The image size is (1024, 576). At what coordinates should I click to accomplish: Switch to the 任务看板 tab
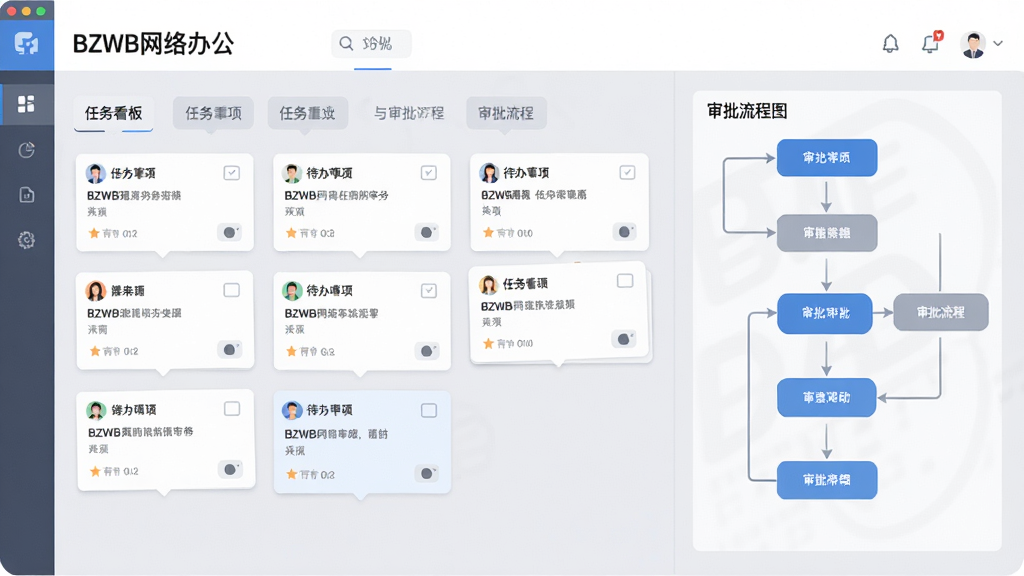coord(114,113)
